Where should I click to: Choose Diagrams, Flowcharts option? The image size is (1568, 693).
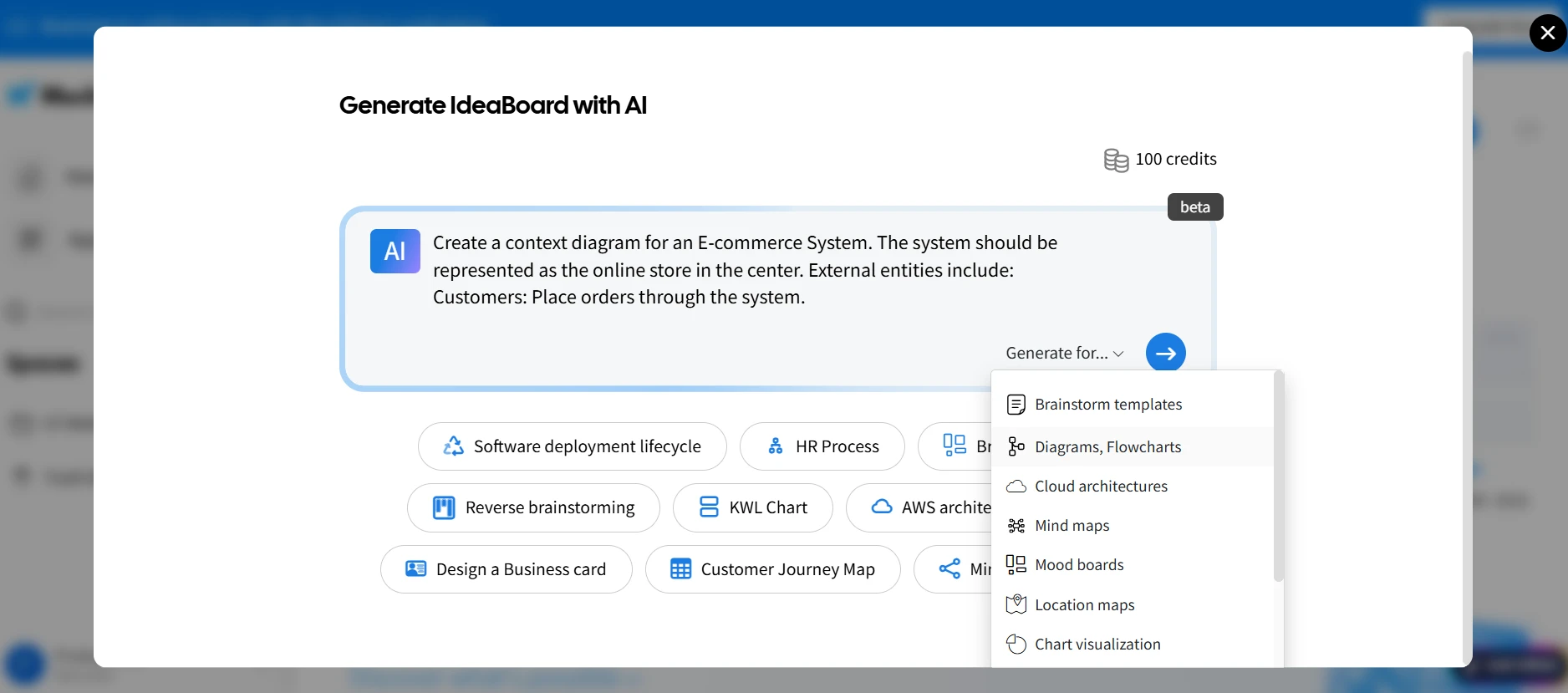[x=1133, y=447]
